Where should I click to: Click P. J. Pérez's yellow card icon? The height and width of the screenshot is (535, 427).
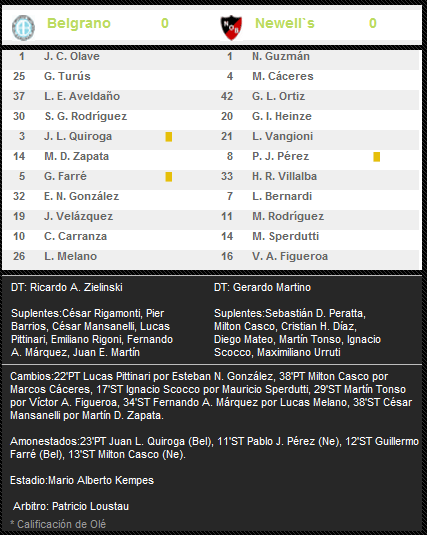(376, 157)
